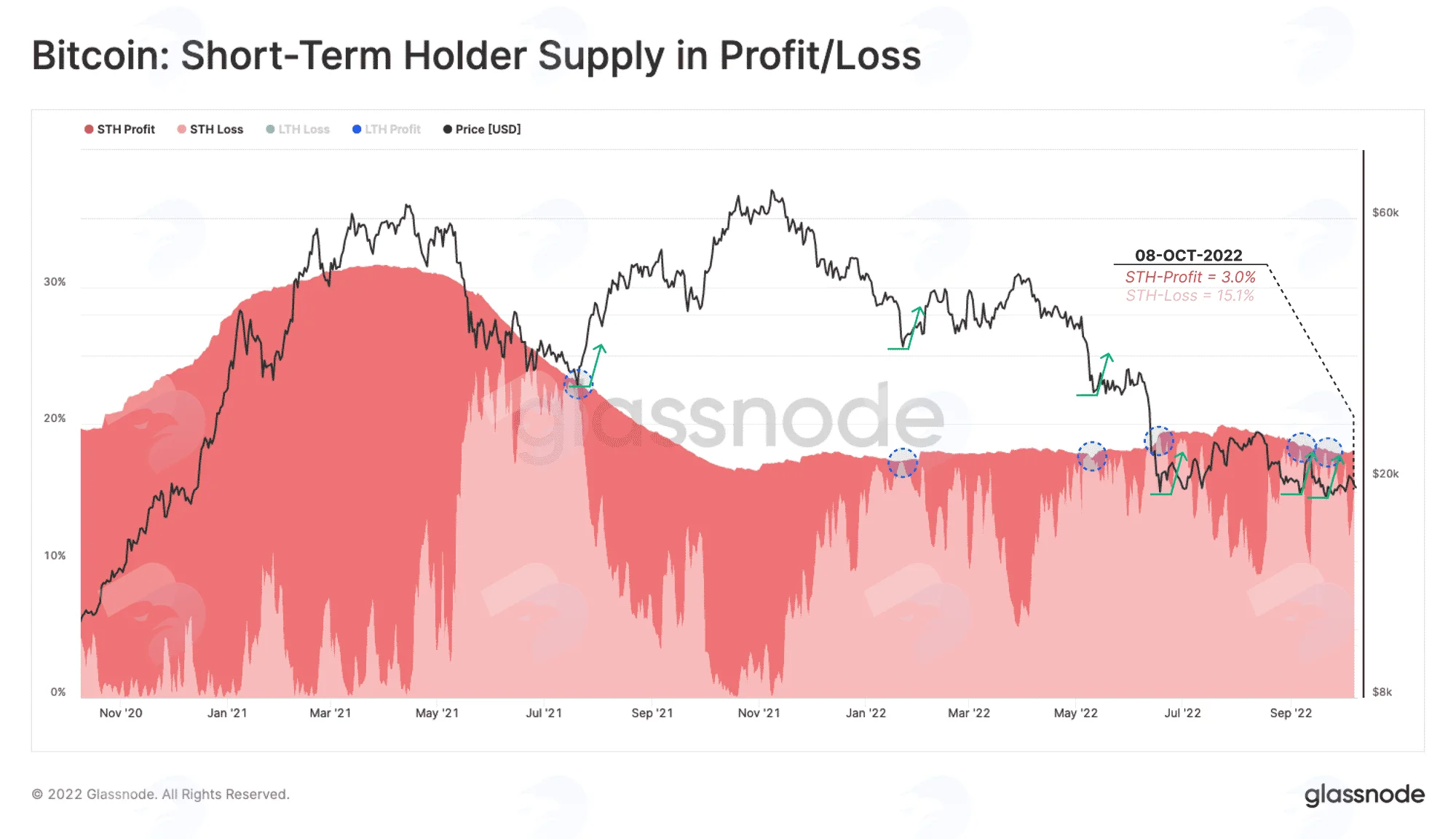The image size is (1456, 839).
Task: Click the Sep '22 x-axis label
Action: 1291,713
